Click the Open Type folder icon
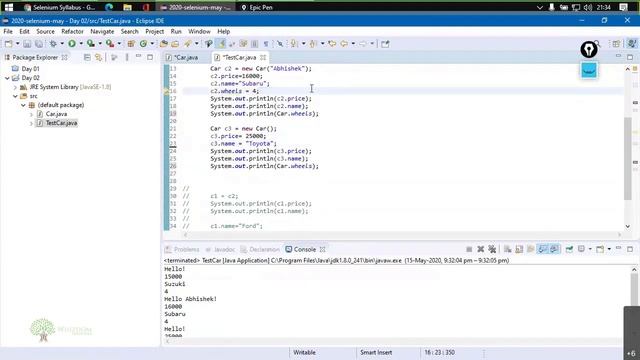640x360 pixels. click(x=164, y=44)
